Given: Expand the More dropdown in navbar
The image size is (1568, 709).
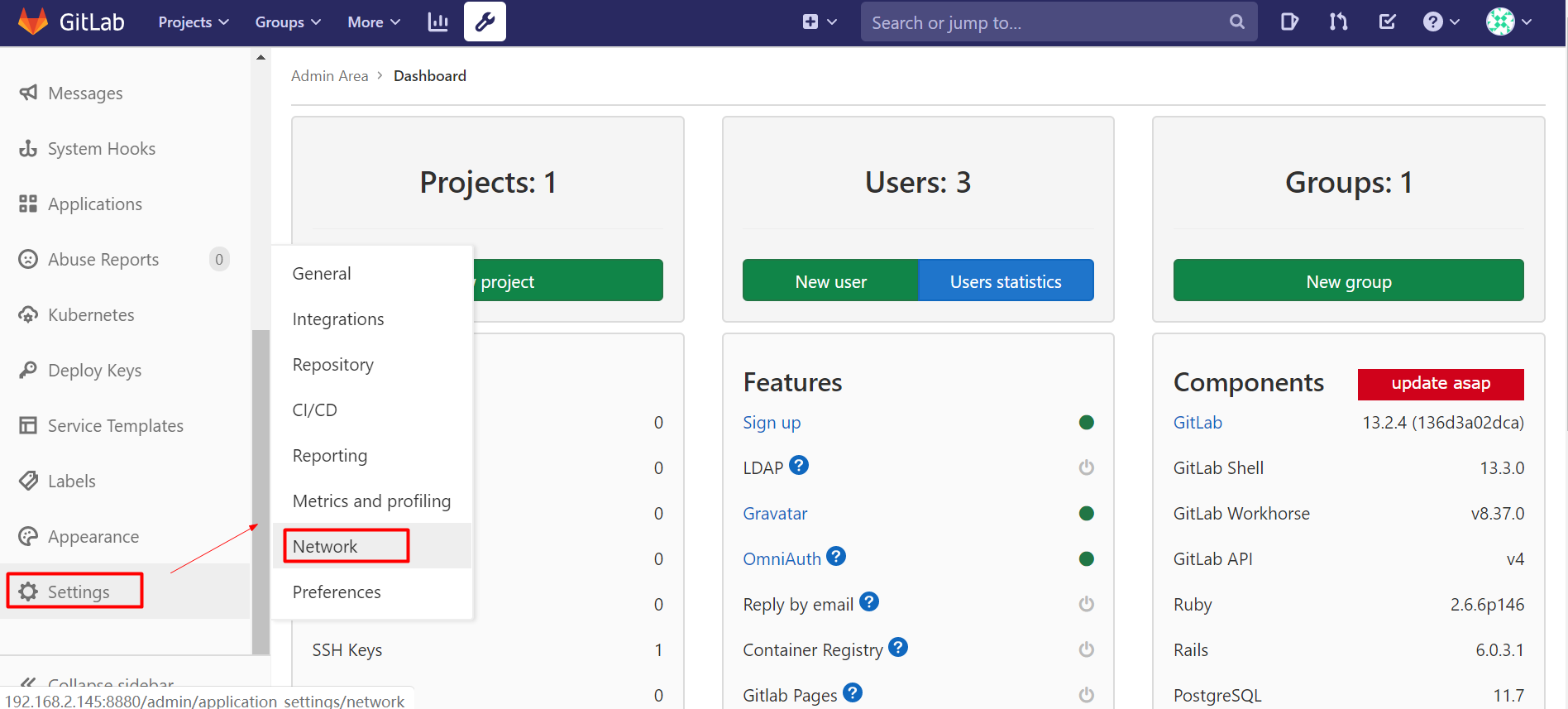Looking at the screenshot, I should pos(374,22).
